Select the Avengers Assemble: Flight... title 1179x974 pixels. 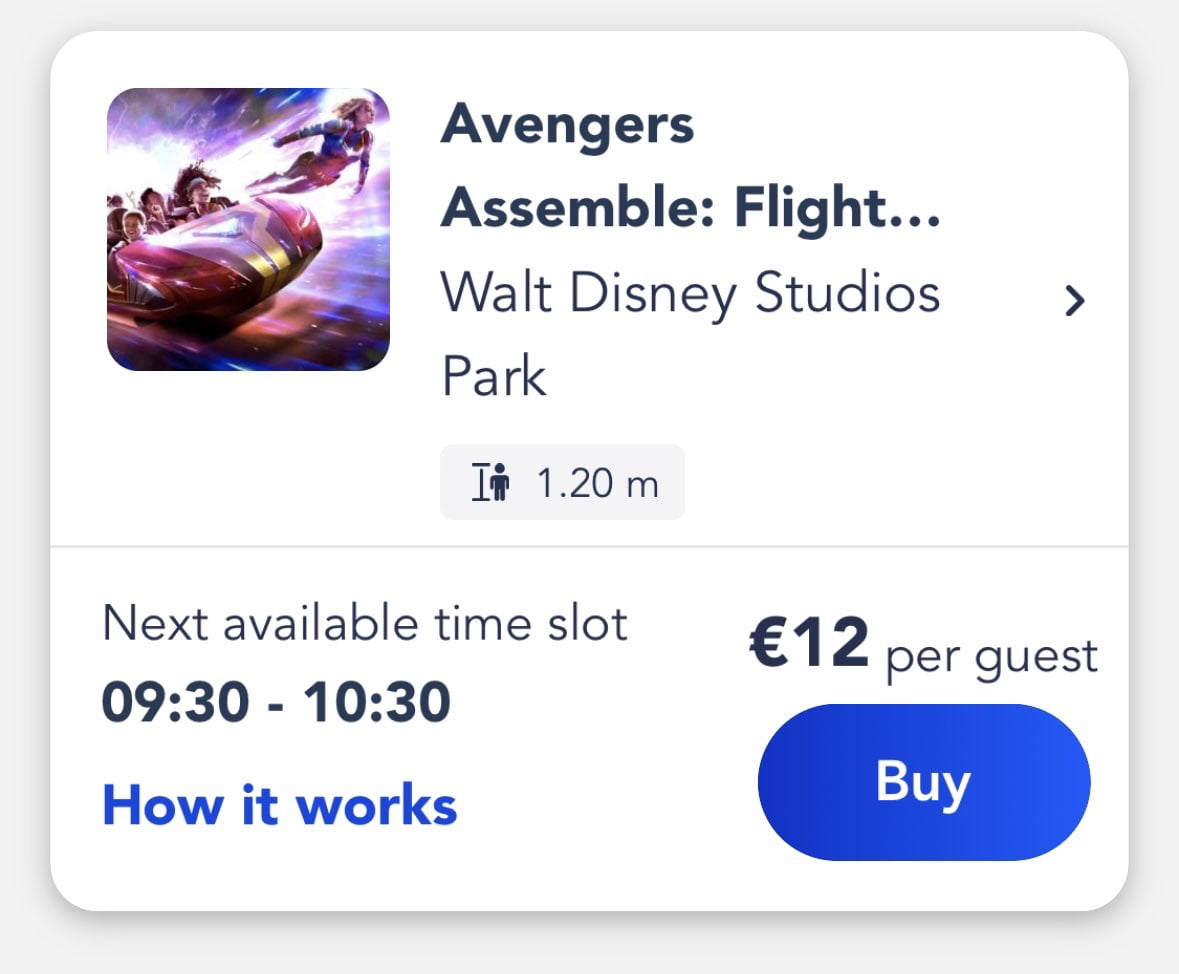690,166
